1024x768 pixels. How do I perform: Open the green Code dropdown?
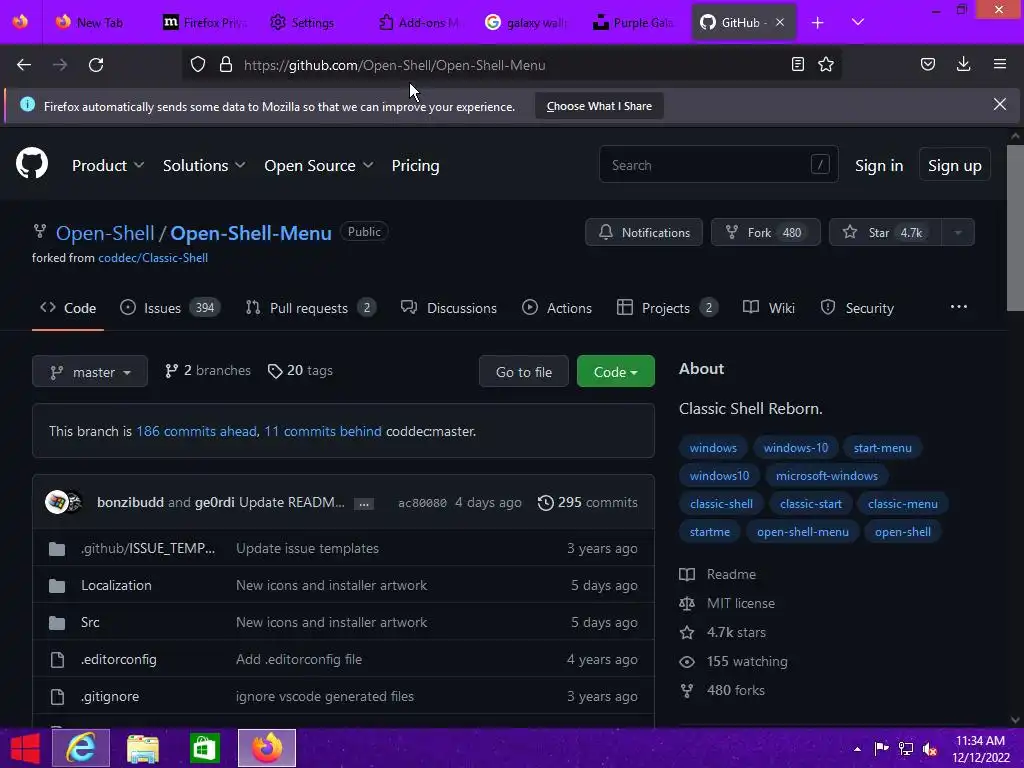pyautogui.click(x=615, y=372)
